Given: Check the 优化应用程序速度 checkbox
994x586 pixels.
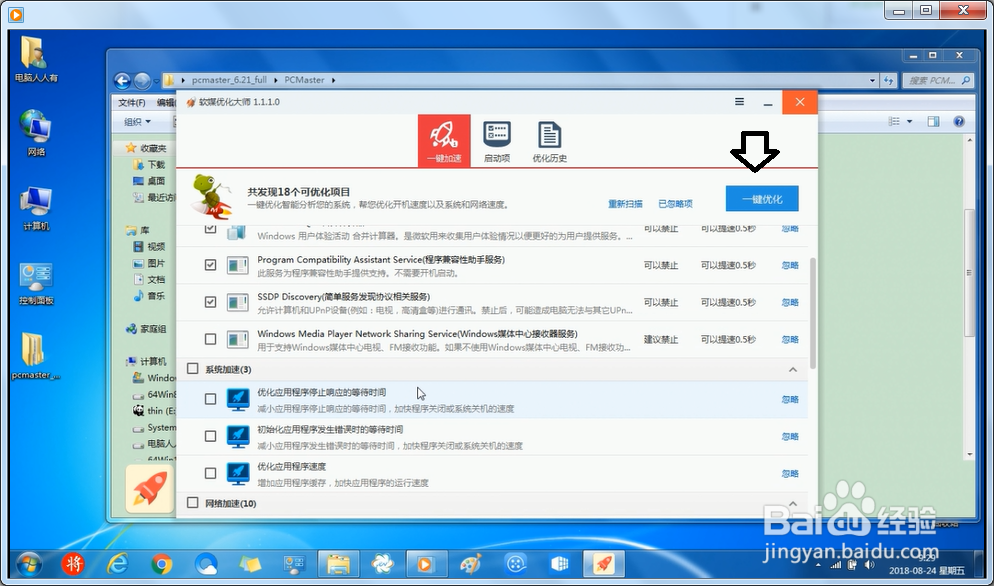Looking at the screenshot, I should (x=210, y=473).
